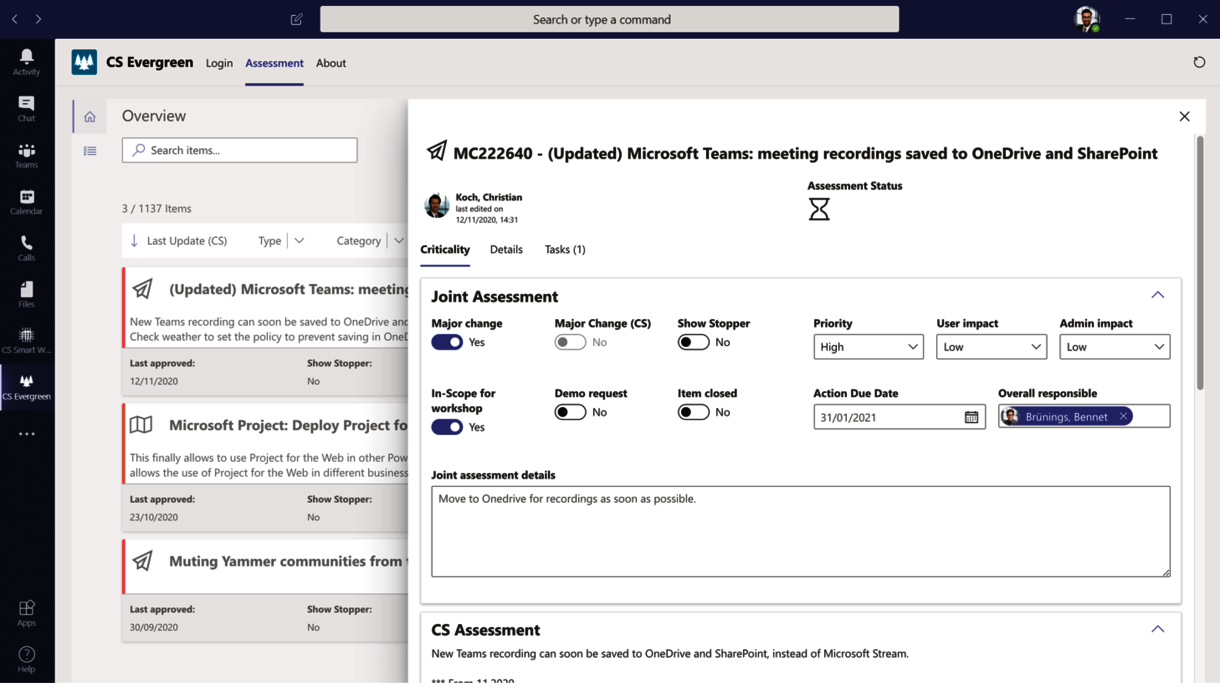Click the Search or type a command box
Viewport: 1220px width, 687px height.
[x=609, y=19]
